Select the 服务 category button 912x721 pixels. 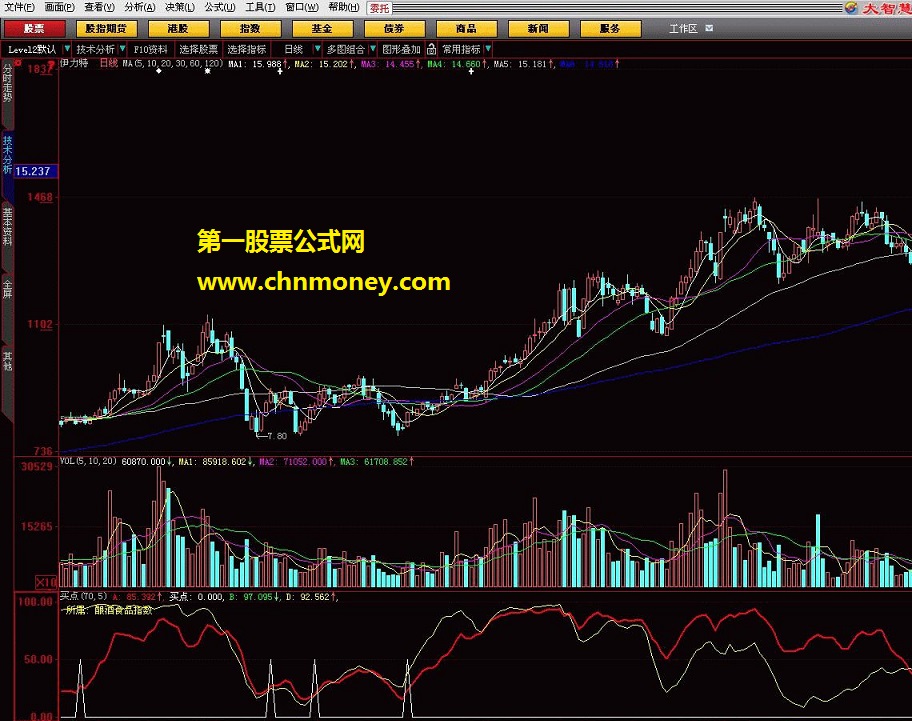click(610, 28)
